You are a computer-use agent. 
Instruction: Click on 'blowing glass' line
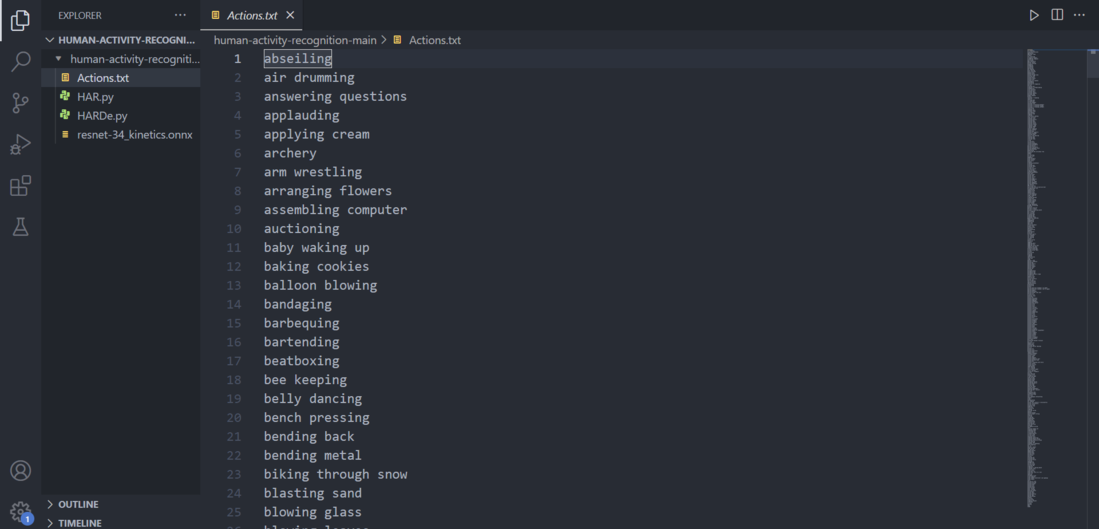coord(313,513)
